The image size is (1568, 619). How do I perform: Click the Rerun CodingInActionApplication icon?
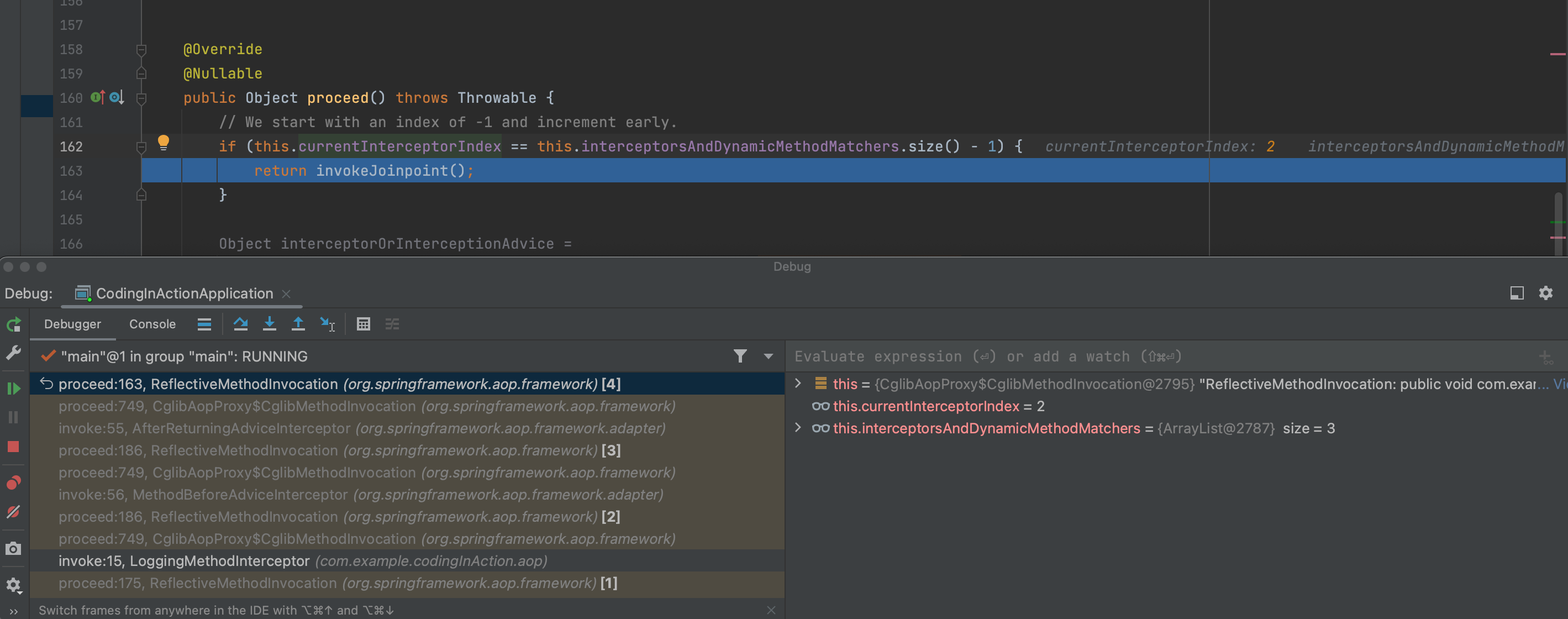[13, 324]
